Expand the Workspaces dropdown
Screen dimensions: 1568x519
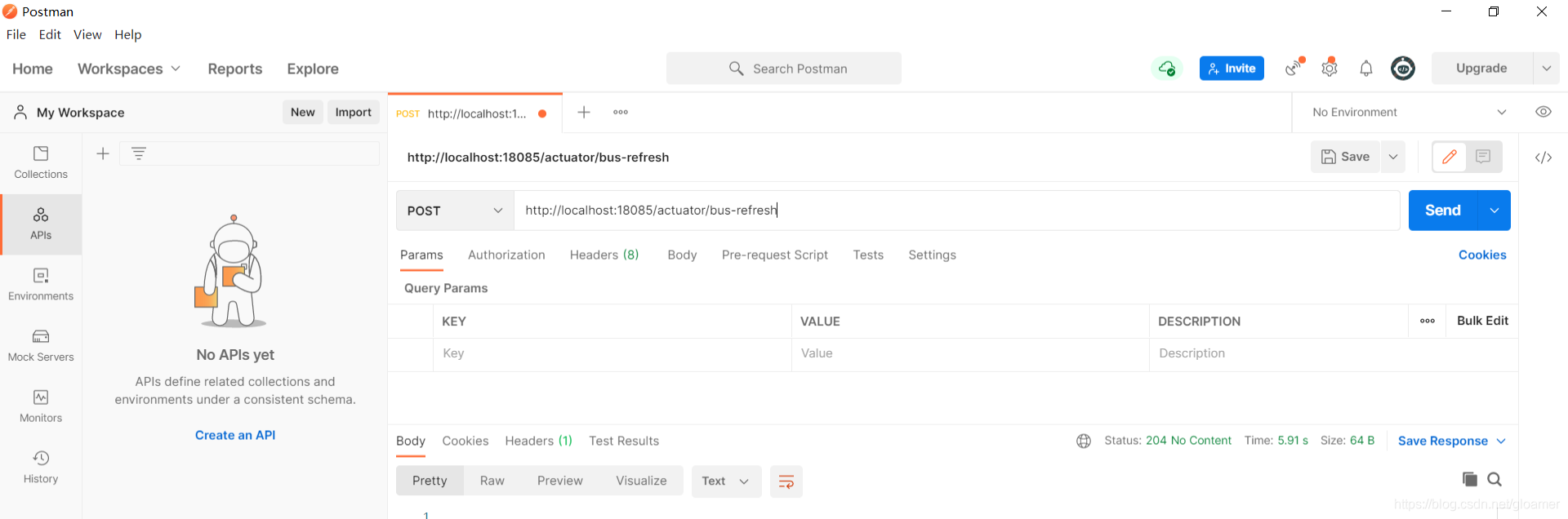tap(129, 69)
